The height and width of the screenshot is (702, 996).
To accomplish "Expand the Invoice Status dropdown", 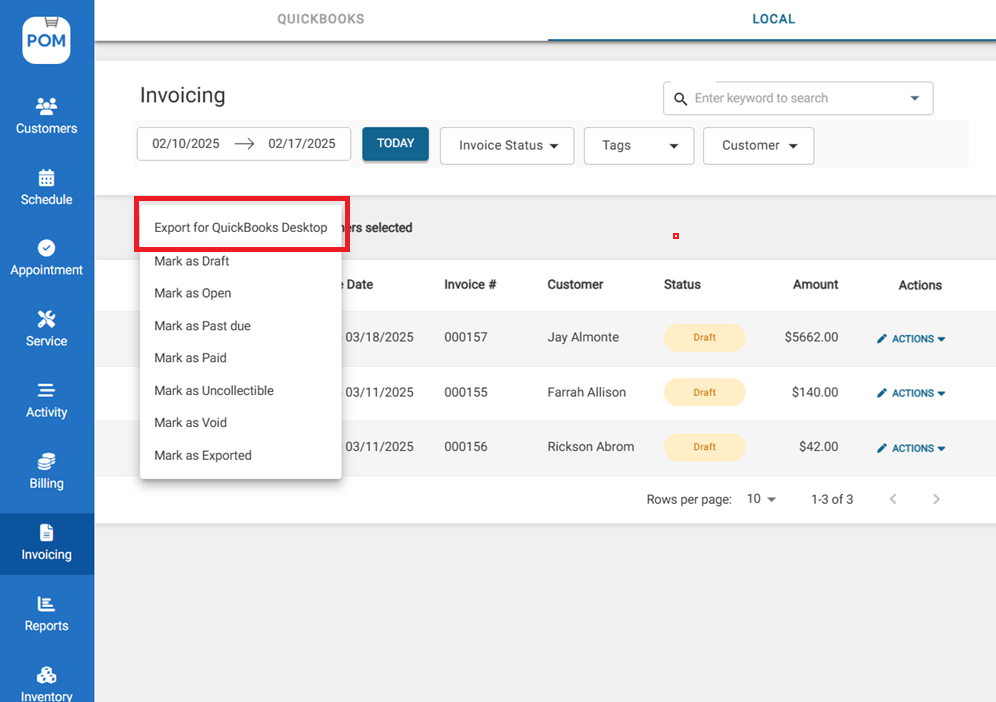I will [507, 146].
